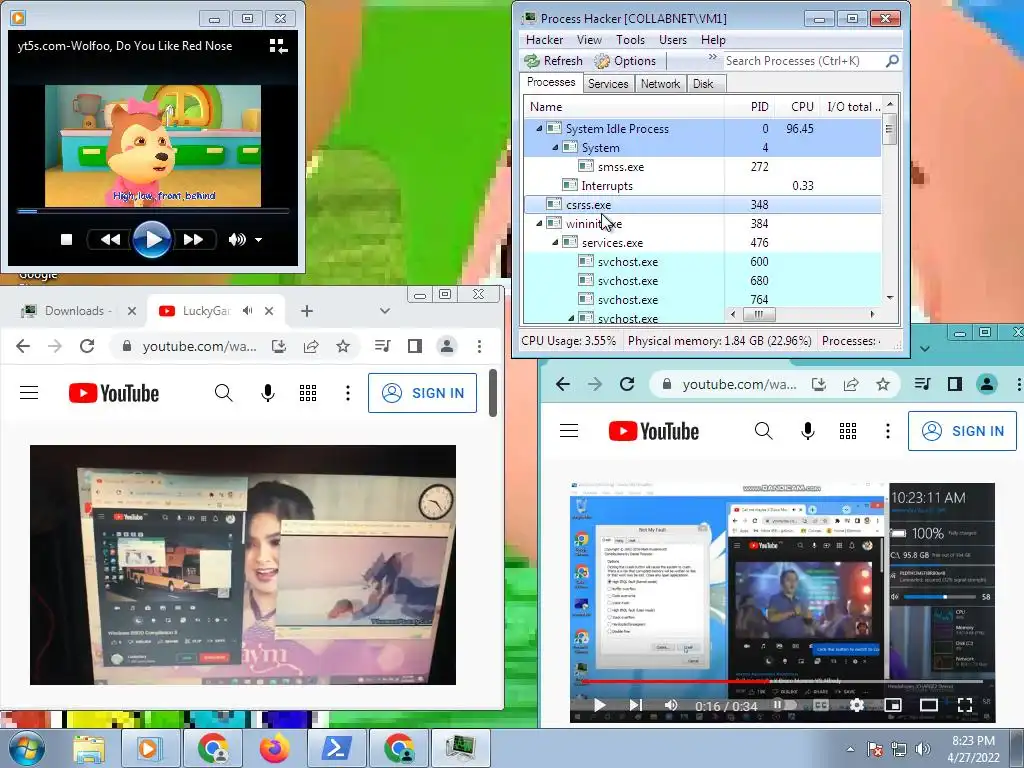Play the video in right YouTube player
The height and width of the screenshot is (768, 1024).
tap(600, 705)
